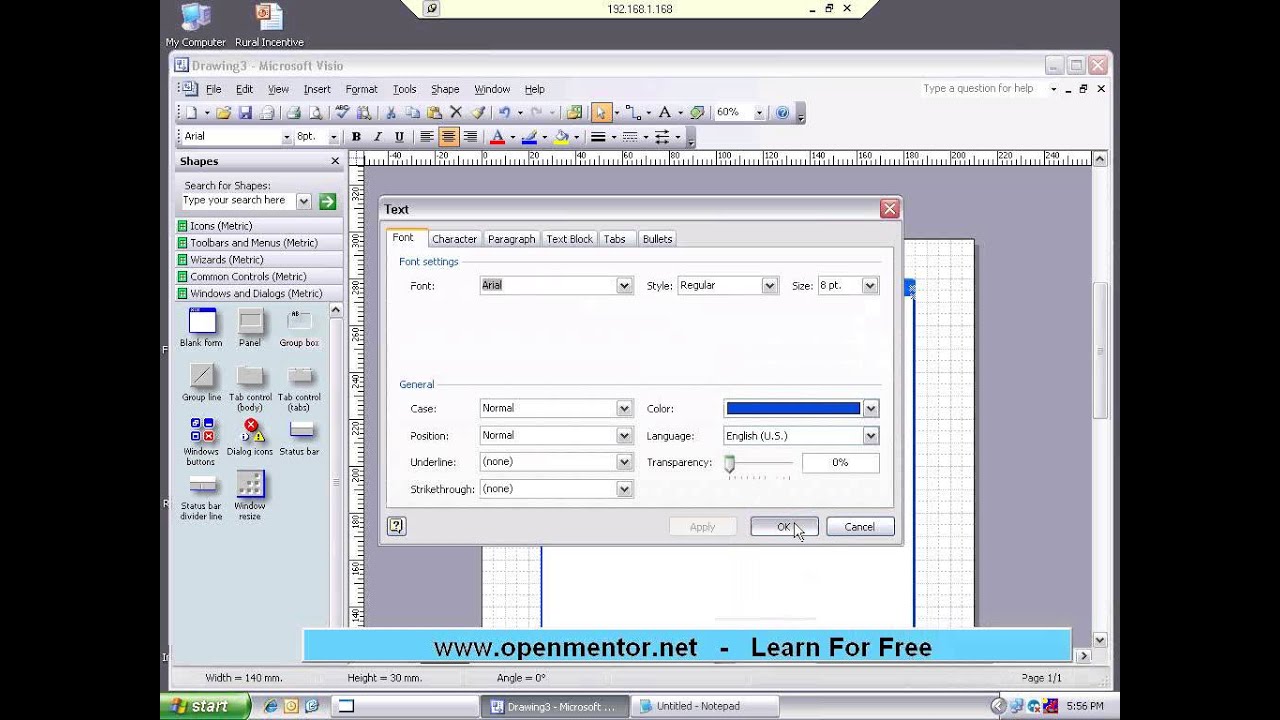Select the Connector tool
The height and width of the screenshot is (720, 1280).
click(633, 113)
